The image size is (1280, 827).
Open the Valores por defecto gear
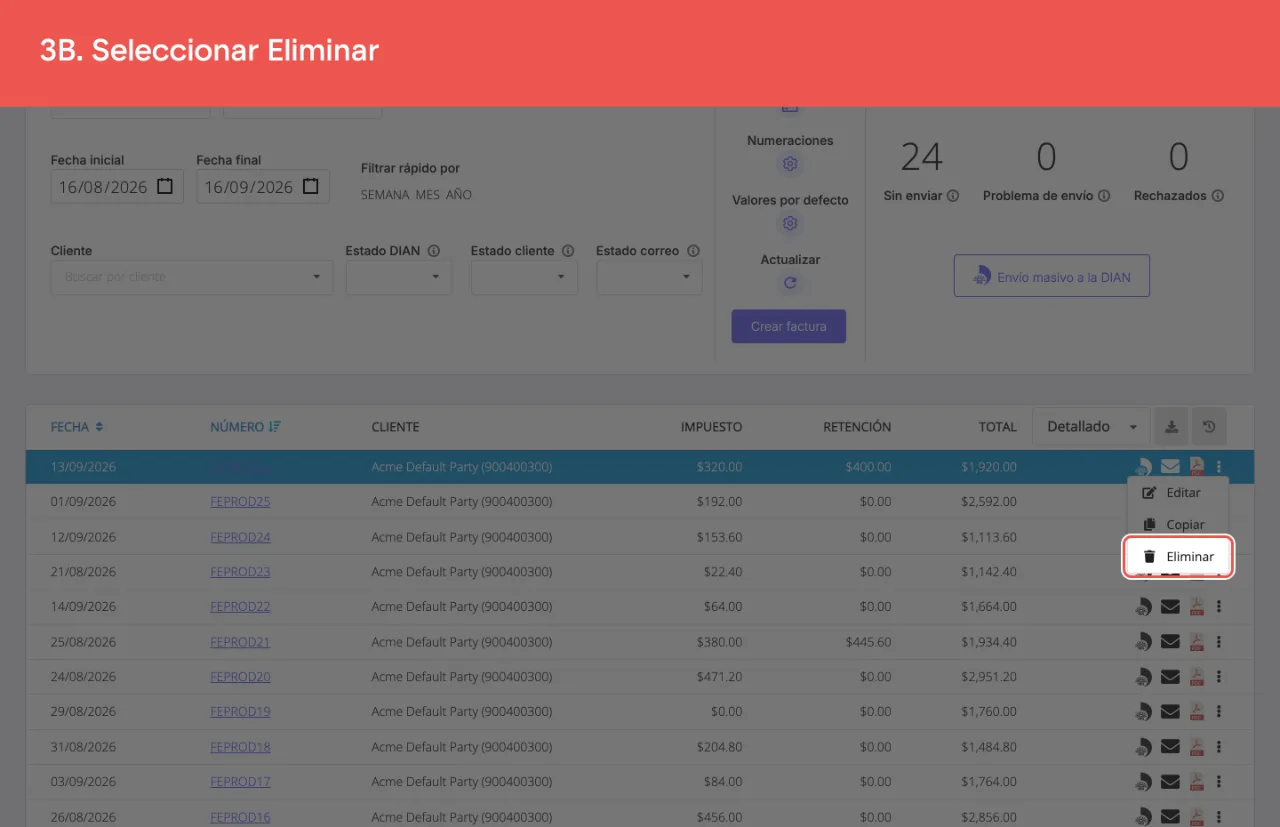(x=790, y=223)
